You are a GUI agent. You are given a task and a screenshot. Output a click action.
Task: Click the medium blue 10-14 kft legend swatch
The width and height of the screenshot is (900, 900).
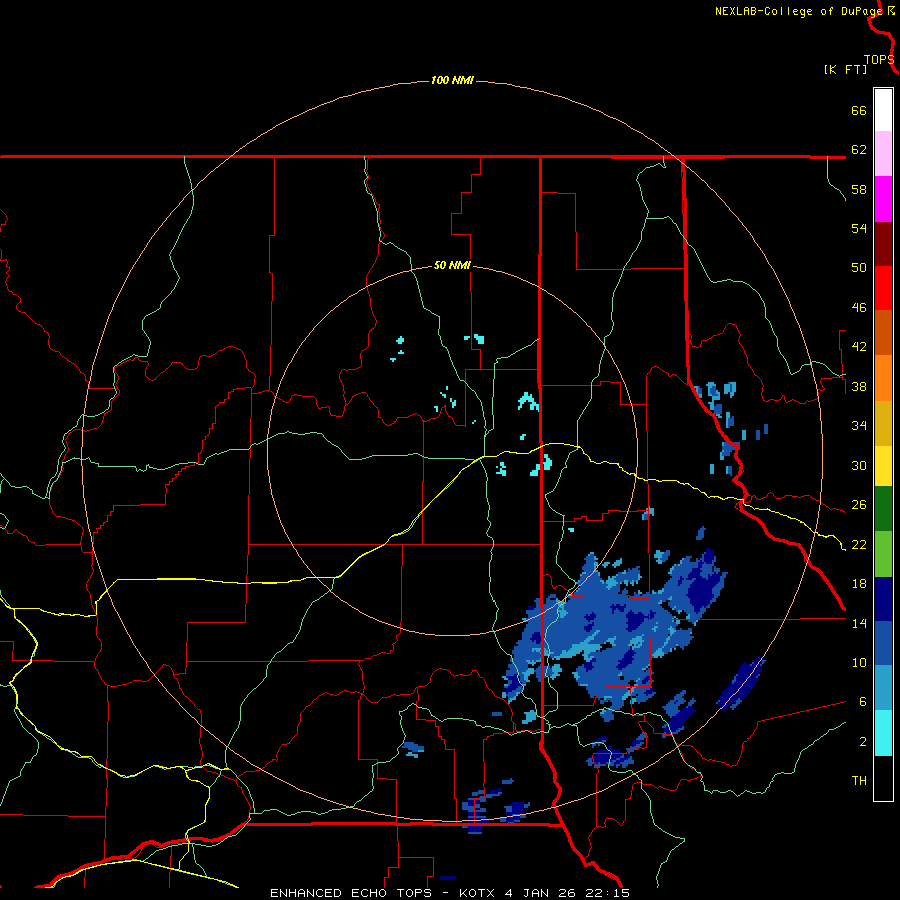coord(883,643)
